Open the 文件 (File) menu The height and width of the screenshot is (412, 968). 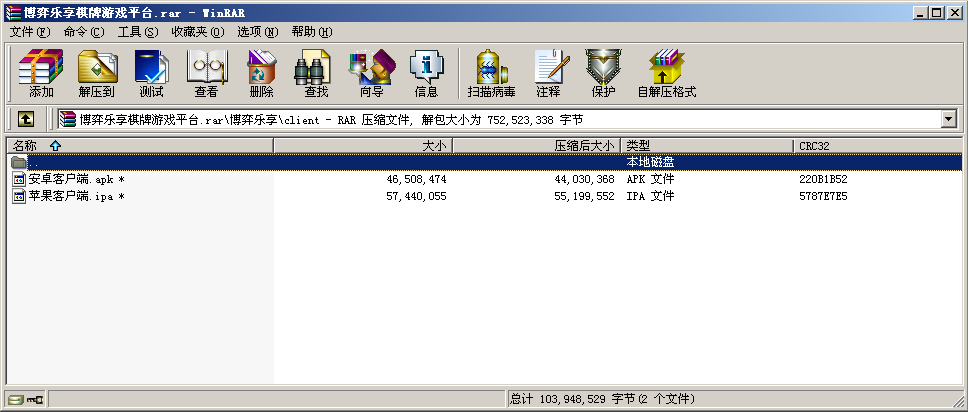[x=29, y=32]
